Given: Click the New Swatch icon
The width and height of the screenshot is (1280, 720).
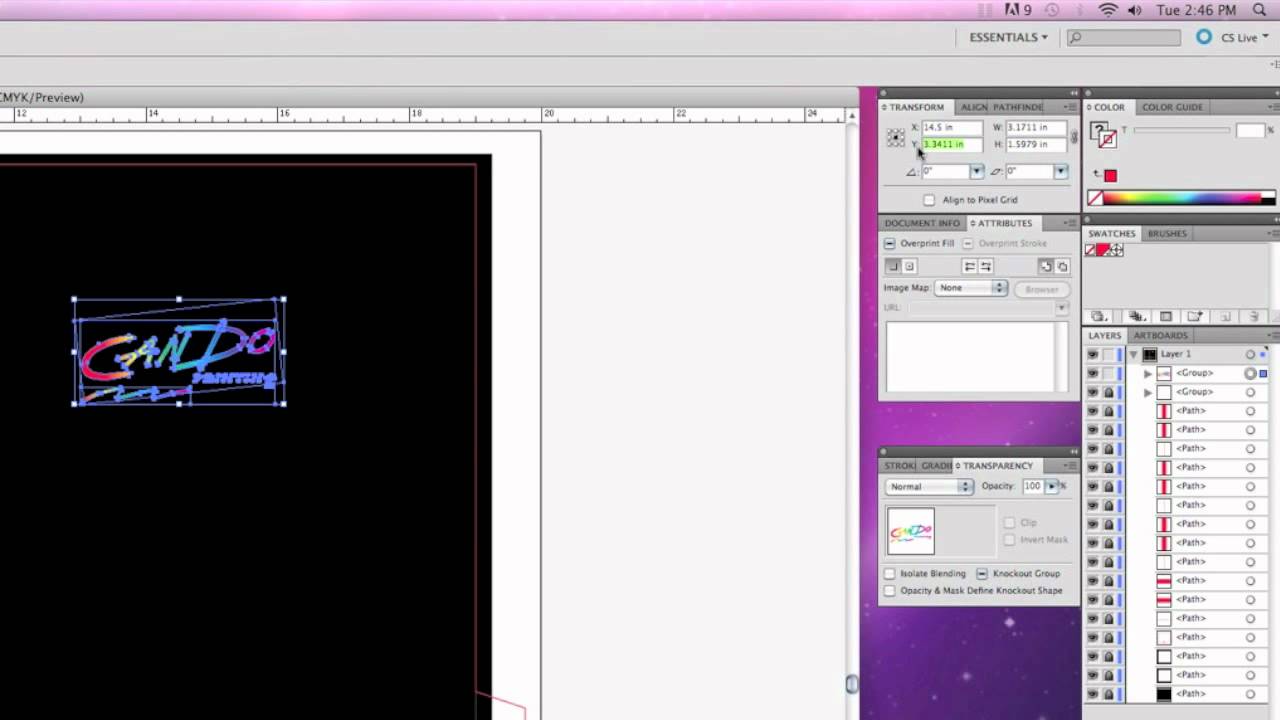Looking at the screenshot, I should click(x=1225, y=317).
